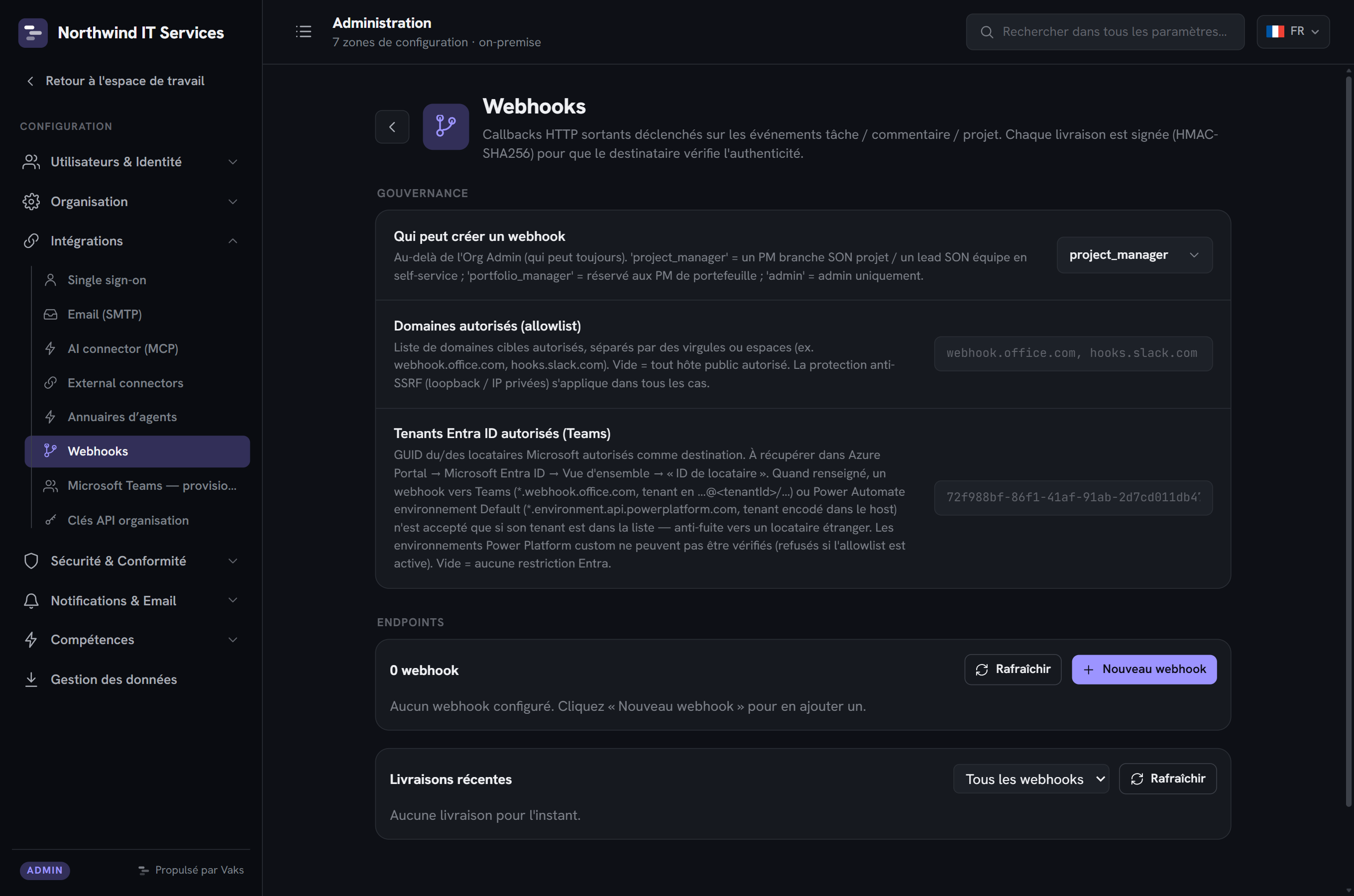Open the FR language dropdown

[x=1293, y=31]
